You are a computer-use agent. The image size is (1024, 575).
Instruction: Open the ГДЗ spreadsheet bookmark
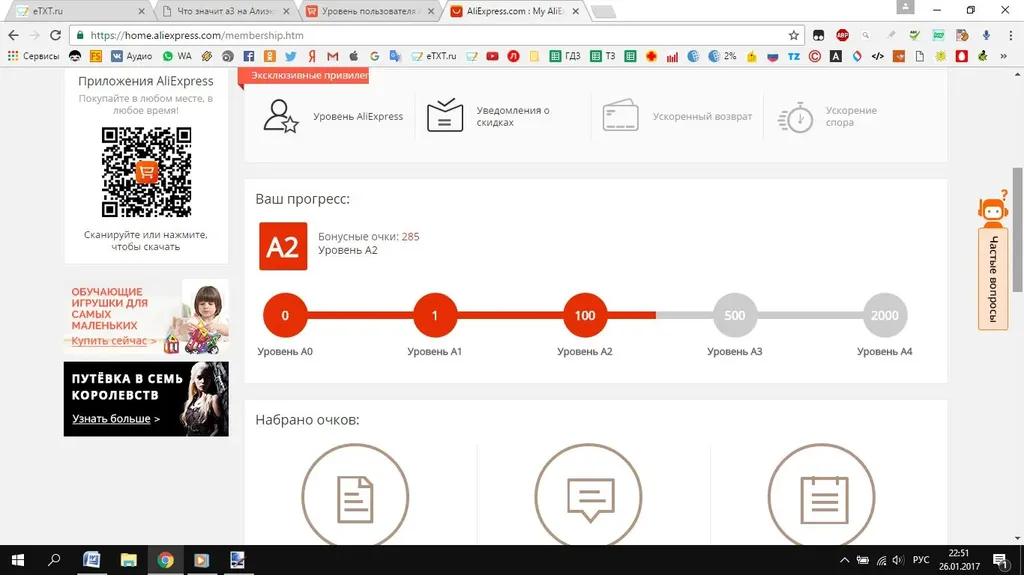pos(565,56)
